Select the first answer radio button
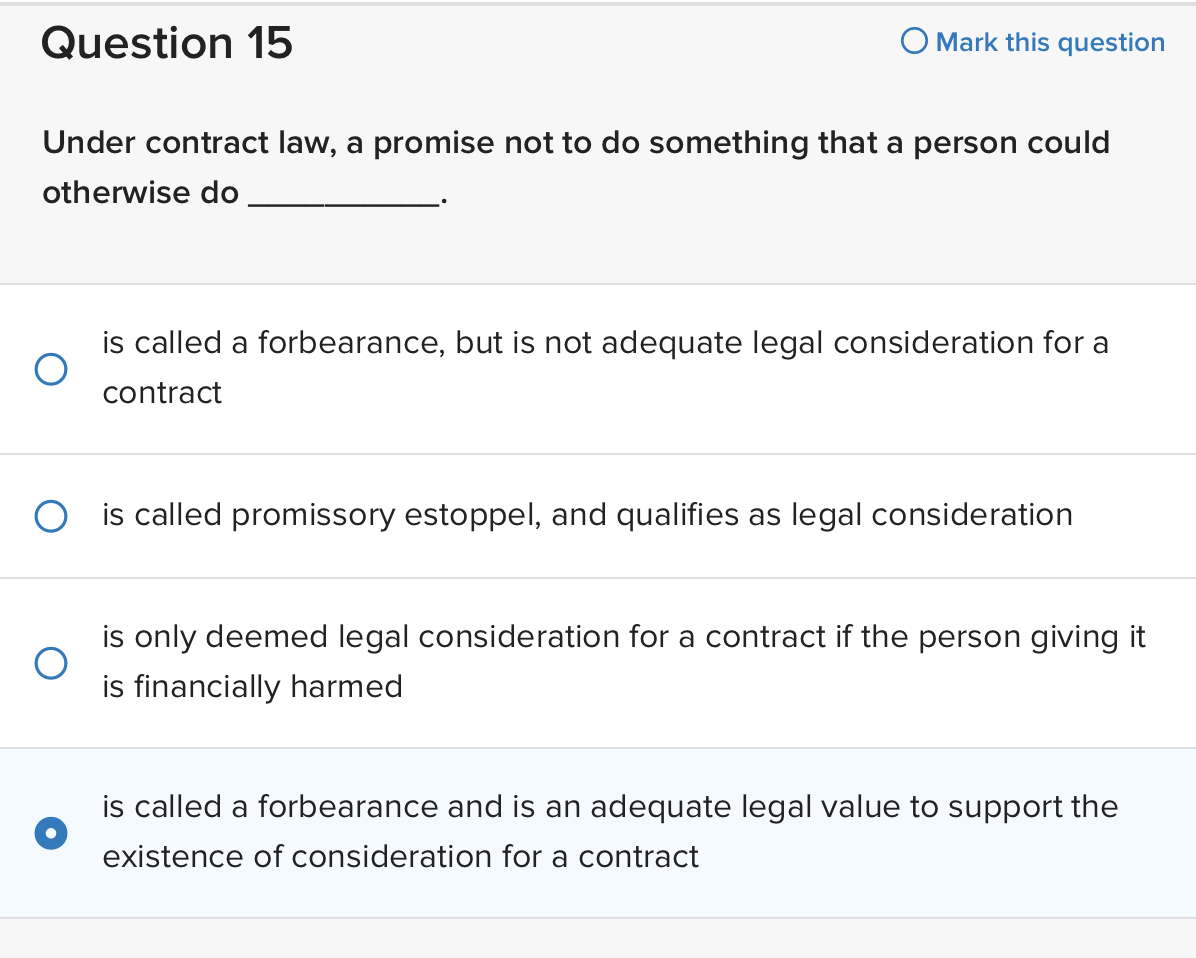This screenshot has width=1196, height=958. click(51, 369)
